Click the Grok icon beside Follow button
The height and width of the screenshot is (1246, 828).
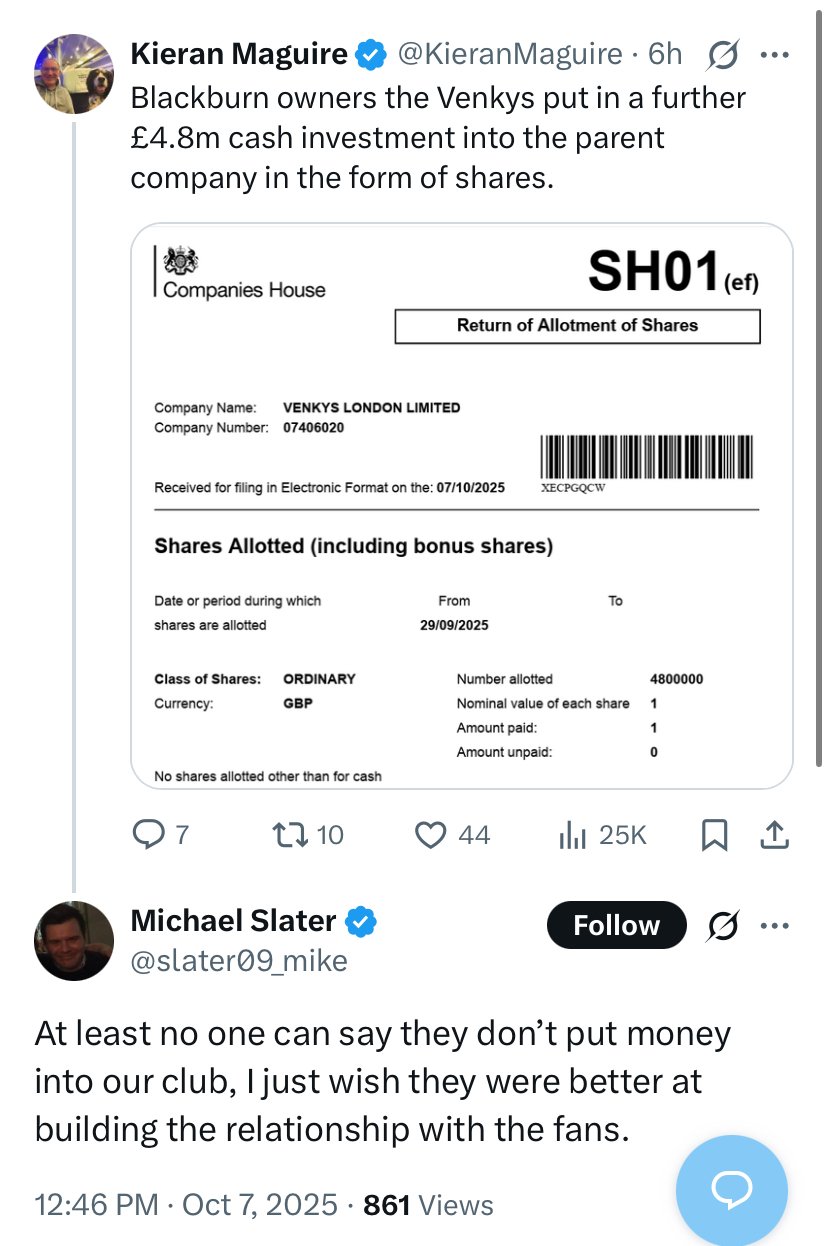click(722, 927)
